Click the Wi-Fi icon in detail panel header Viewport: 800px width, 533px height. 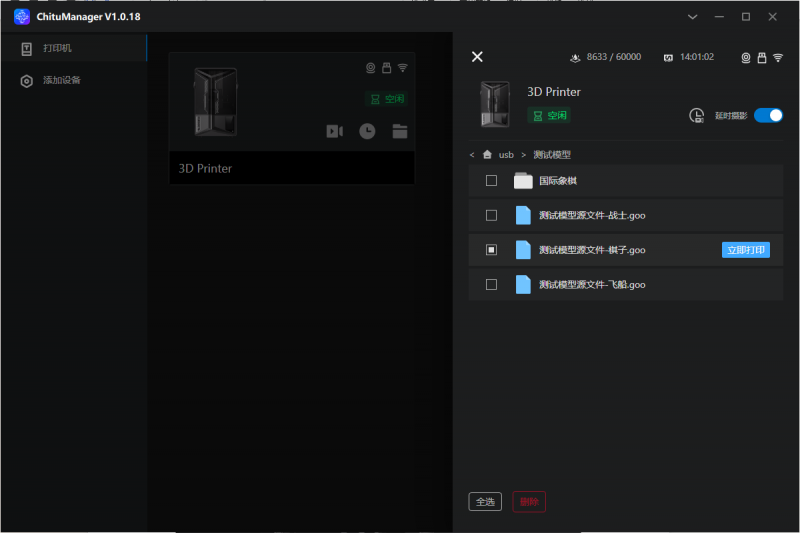click(778, 58)
